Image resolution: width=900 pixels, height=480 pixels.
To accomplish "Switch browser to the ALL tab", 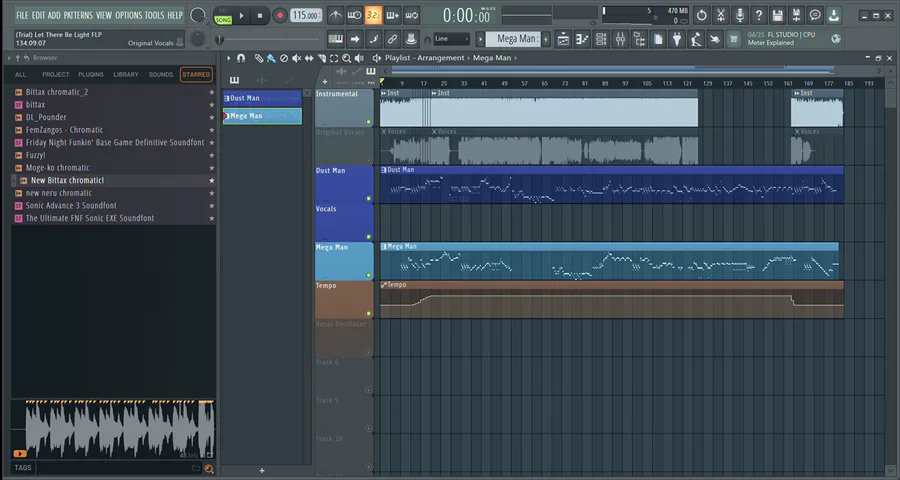I will point(21,75).
